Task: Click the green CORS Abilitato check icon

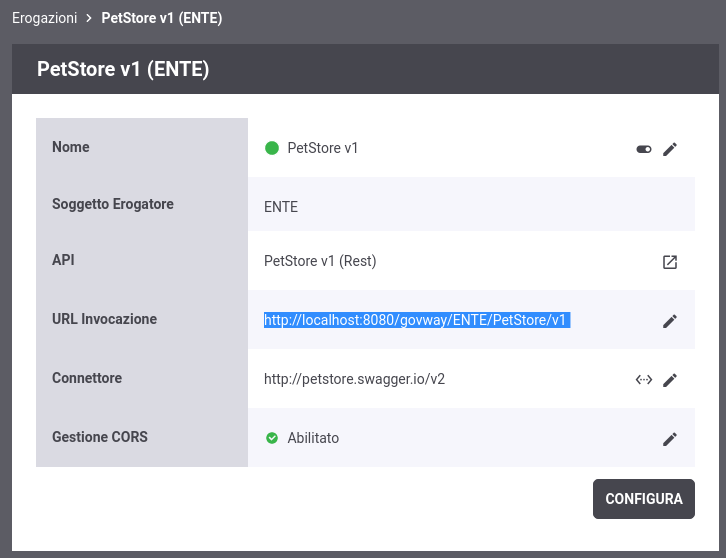Action: (272, 438)
